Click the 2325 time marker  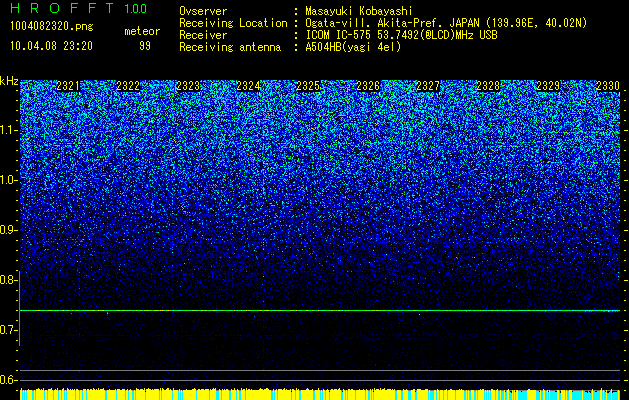[308, 86]
